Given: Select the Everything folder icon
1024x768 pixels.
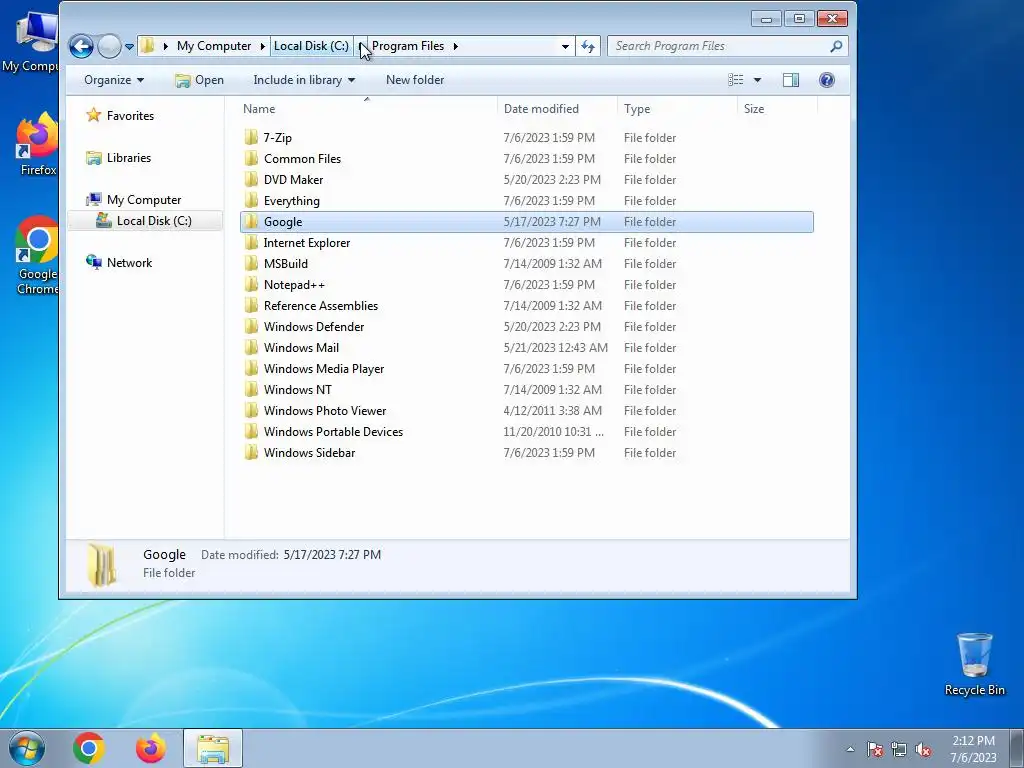Looking at the screenshot, I should (x=251, y=200).
